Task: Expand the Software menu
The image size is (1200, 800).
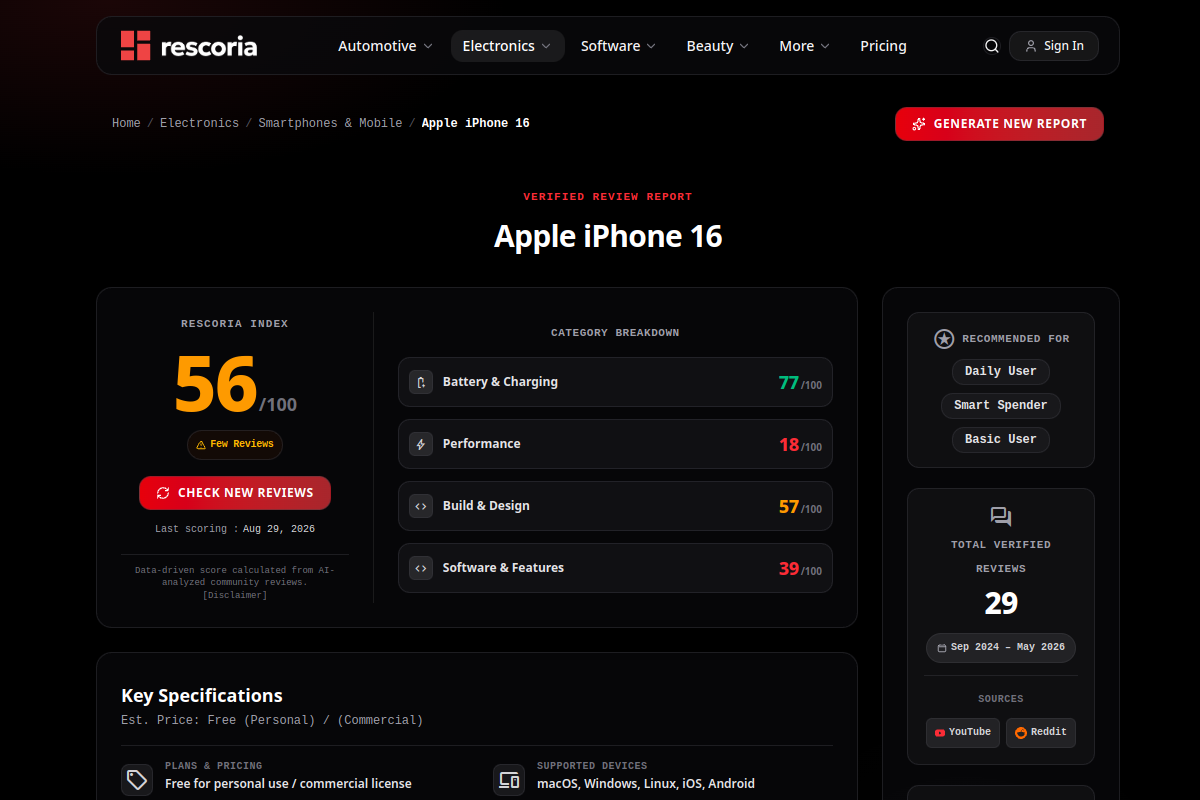Action: tap(618, 46)
